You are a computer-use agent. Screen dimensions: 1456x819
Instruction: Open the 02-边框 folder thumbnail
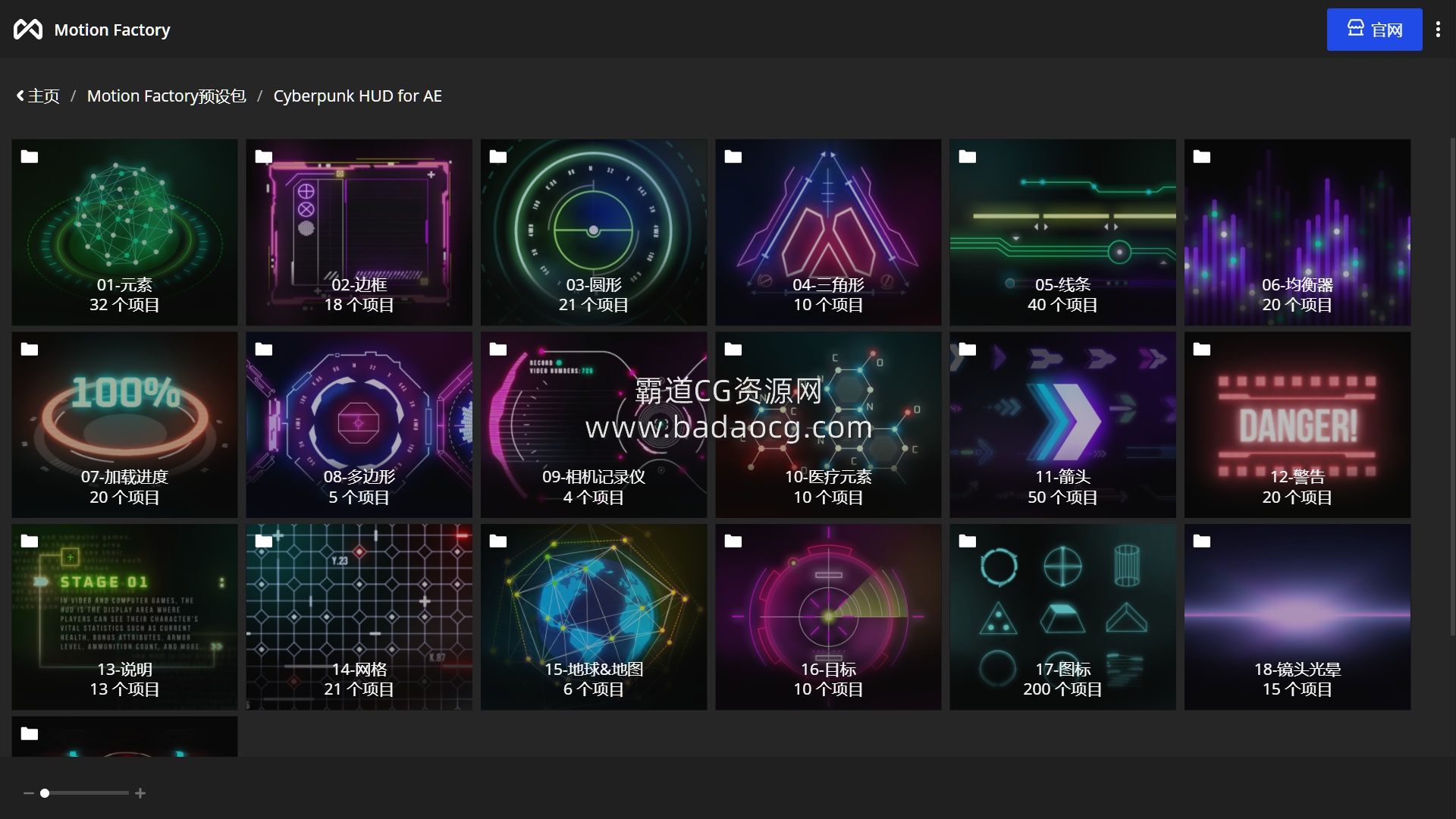coord(359,232)
